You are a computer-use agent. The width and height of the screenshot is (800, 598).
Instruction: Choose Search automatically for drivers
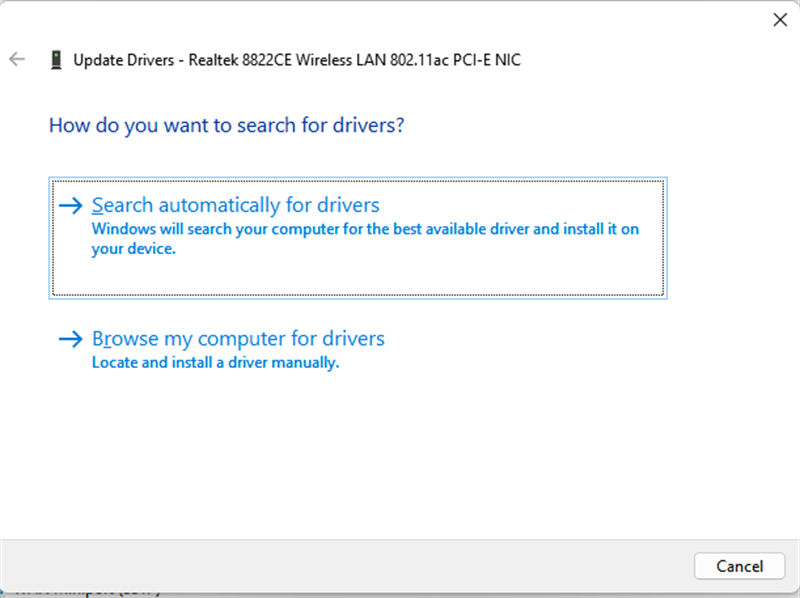358,238
